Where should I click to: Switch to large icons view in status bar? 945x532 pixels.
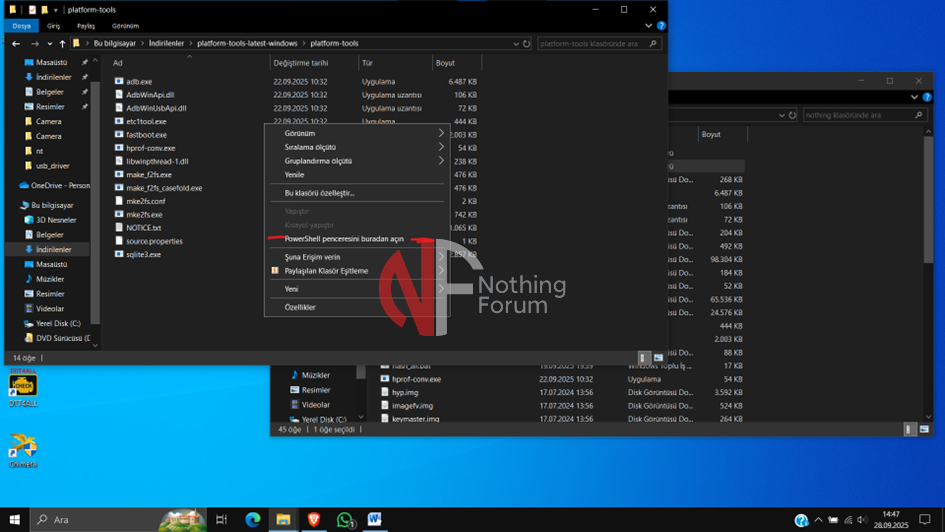tap(658, 357)
